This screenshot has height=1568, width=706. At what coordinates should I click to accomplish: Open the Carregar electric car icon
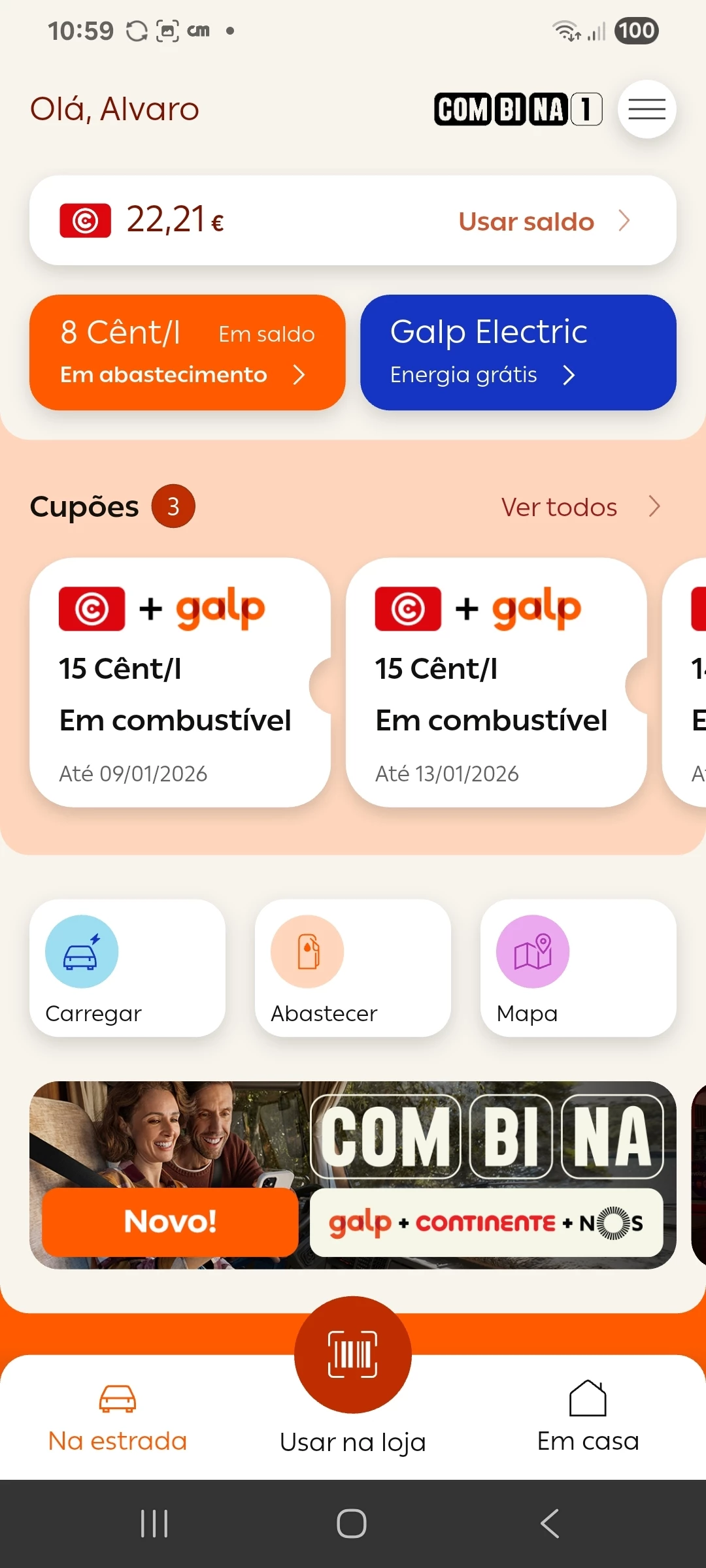click(x=82, y=951)
